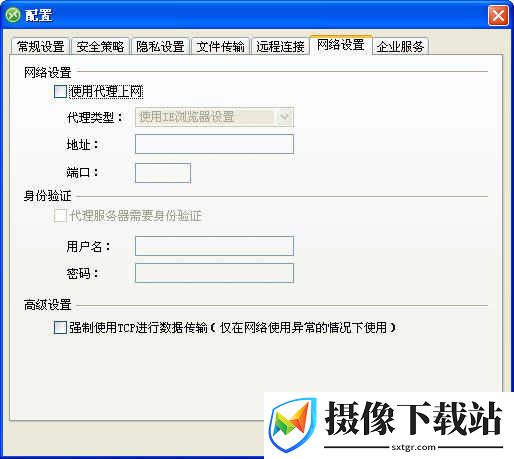Toggle 代理服务器需要身份验证 checkbox
Image resolution: width=514 pixels, height=459 pixels.
[60, 215]
